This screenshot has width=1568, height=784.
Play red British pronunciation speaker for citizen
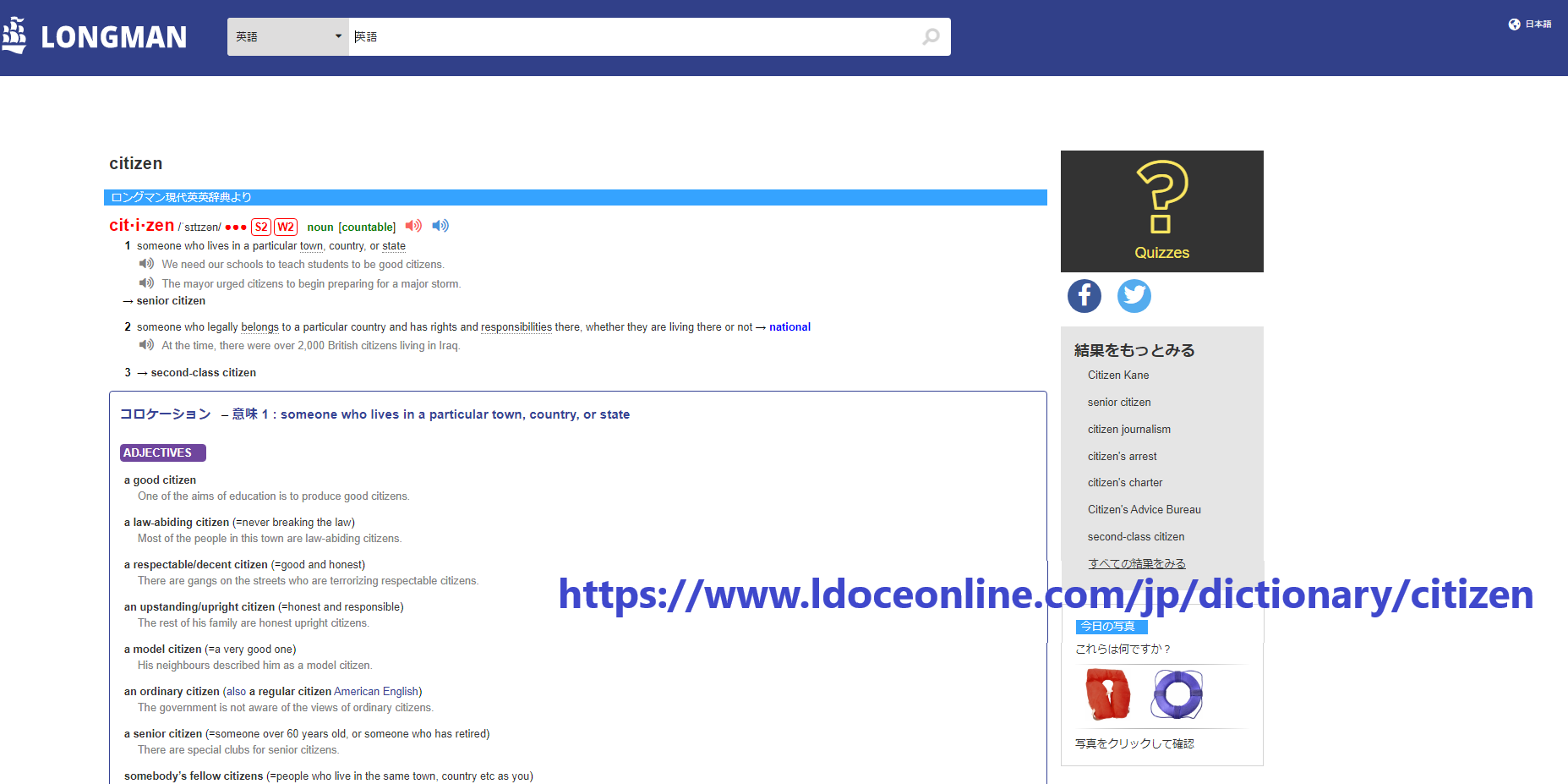point(413,226)
